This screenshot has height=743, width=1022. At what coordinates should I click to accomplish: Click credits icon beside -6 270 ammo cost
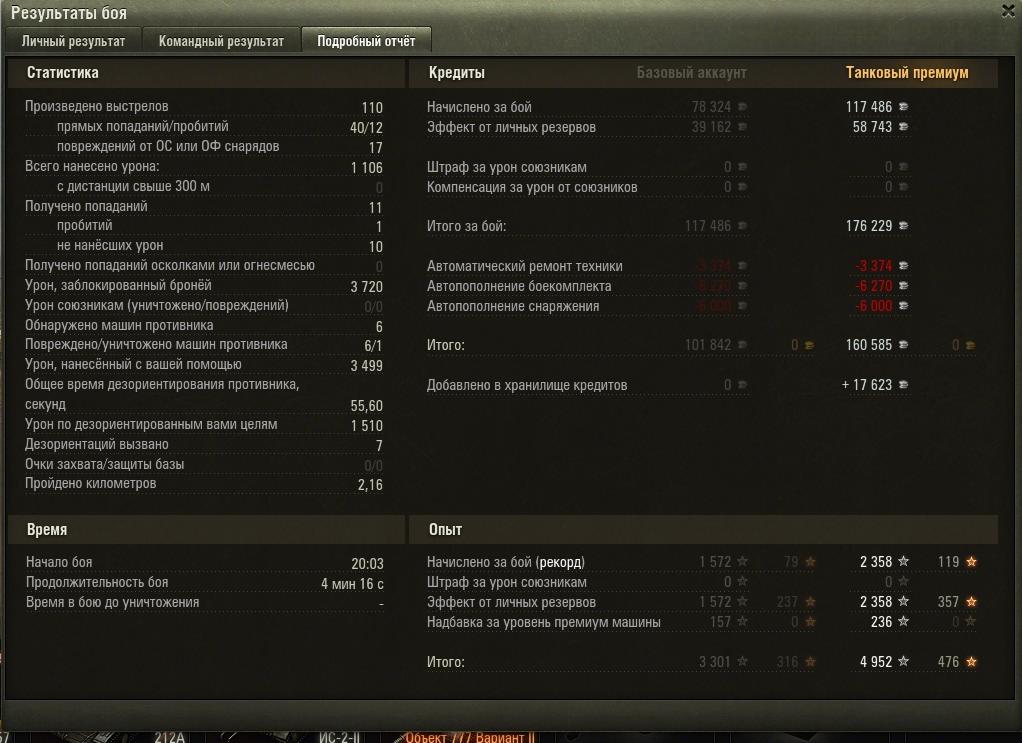pyautogui.click(x=903, y=286)
